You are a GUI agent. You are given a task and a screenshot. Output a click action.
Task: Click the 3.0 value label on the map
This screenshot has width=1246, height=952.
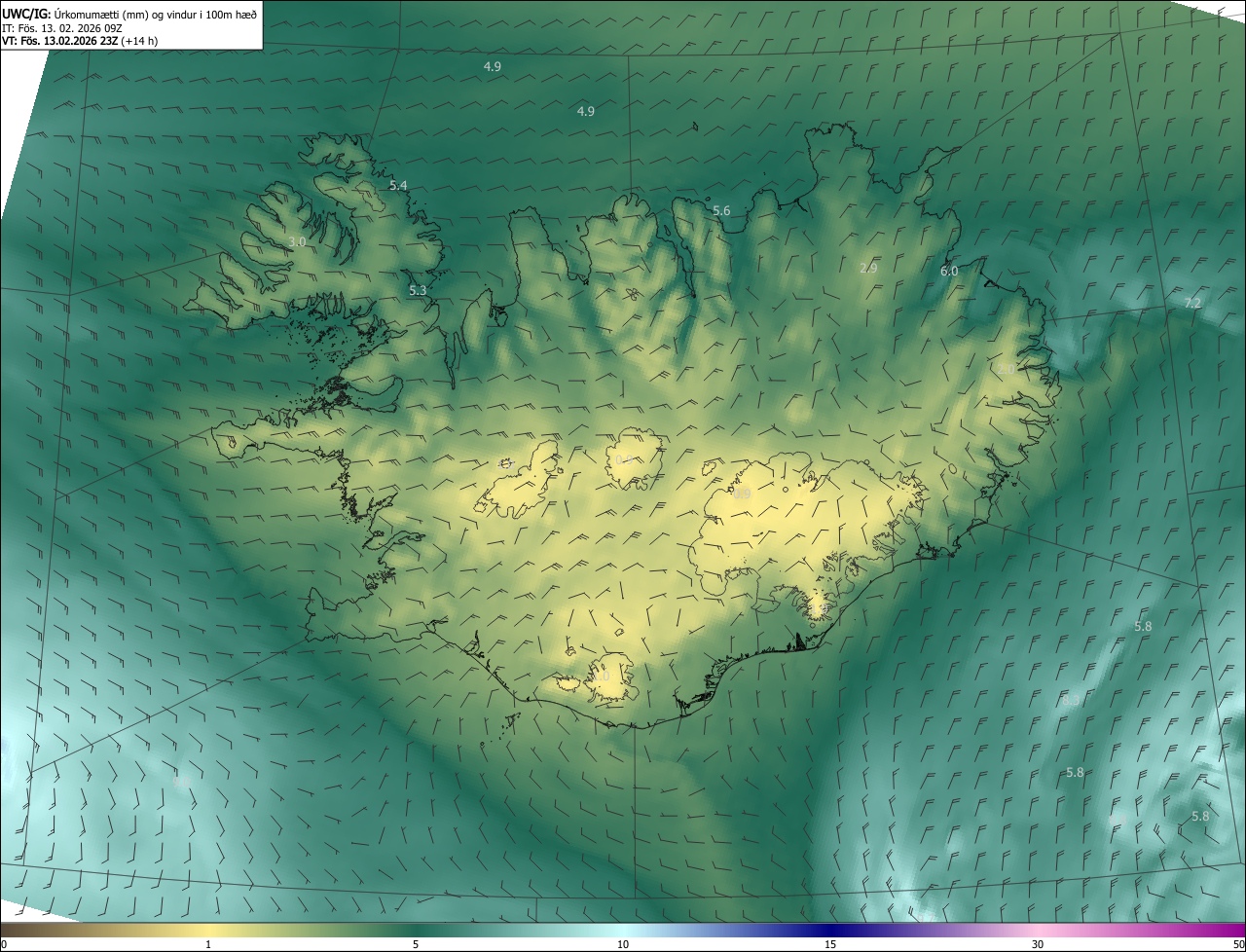[x=297, y=241]
